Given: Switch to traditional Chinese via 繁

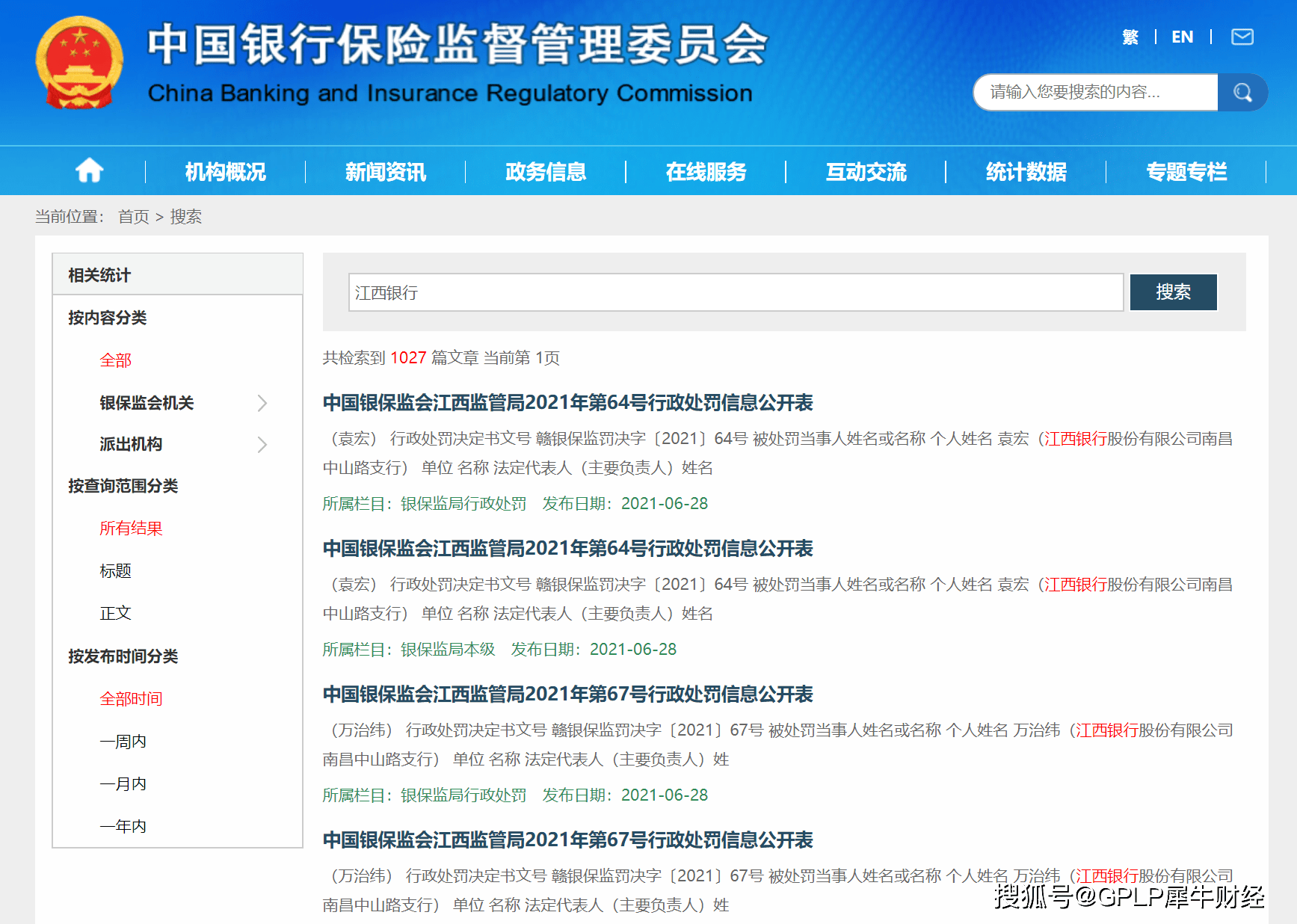Looking at the screenshot, I should [1130, 37].
